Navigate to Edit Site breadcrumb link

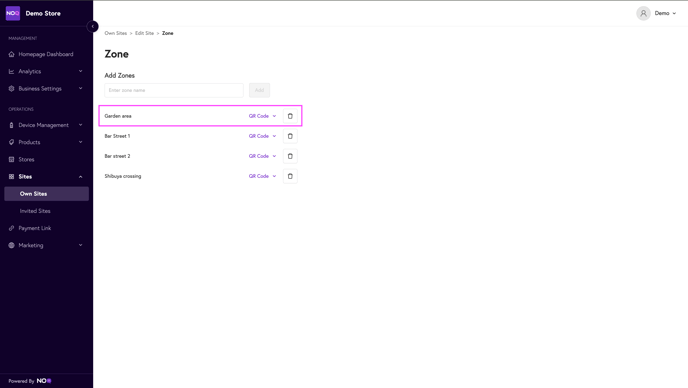pyautogui.click(x=144, y=33)
